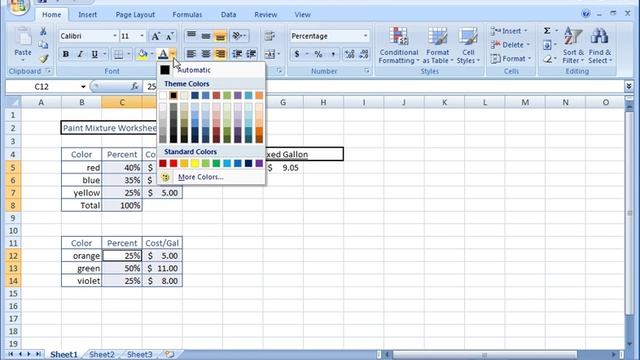This screenshot has width=640, height=360.
Task: Click Delete cells button
Action: pos(511,44)
